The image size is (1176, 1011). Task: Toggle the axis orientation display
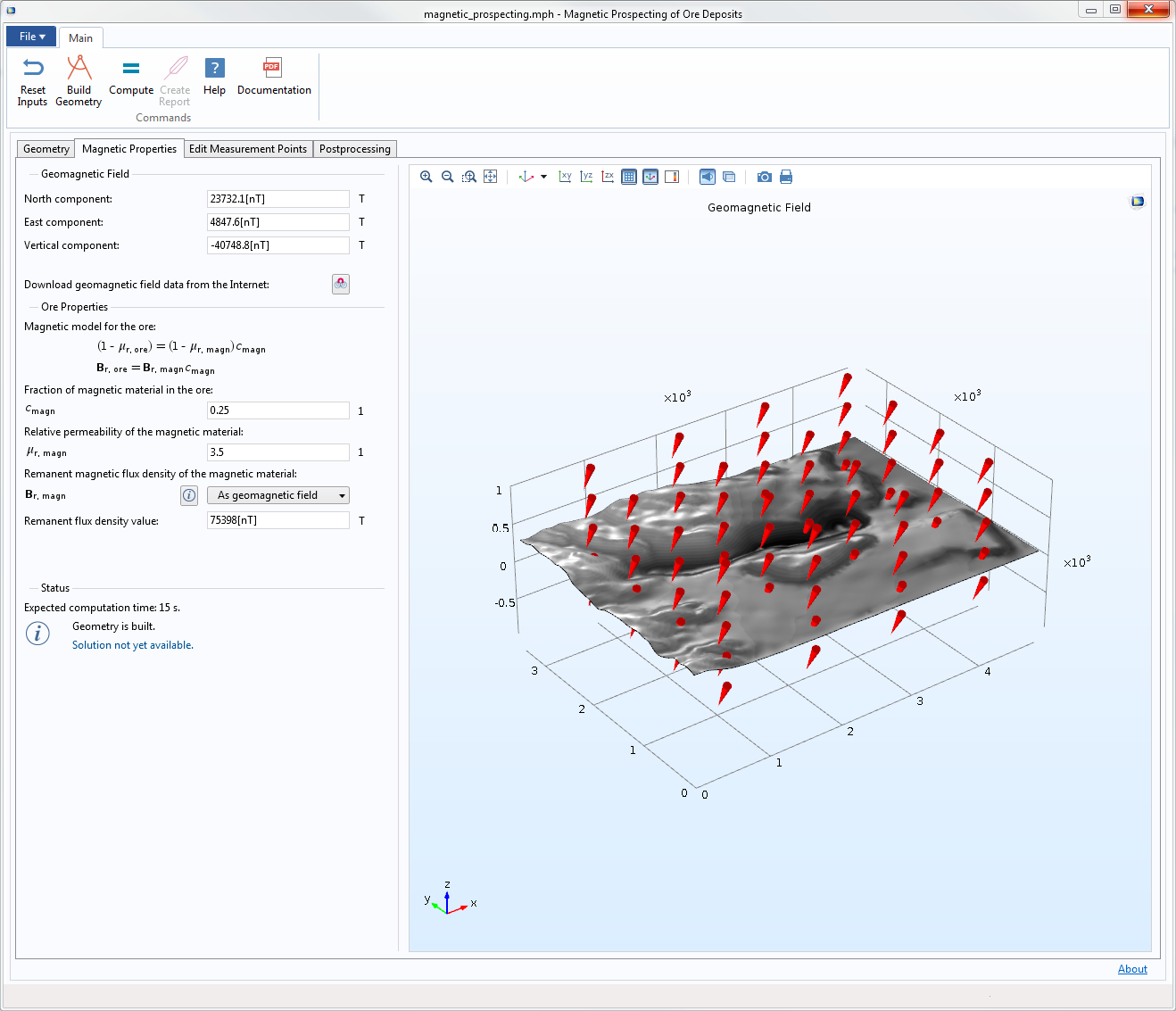pos(650,177)
